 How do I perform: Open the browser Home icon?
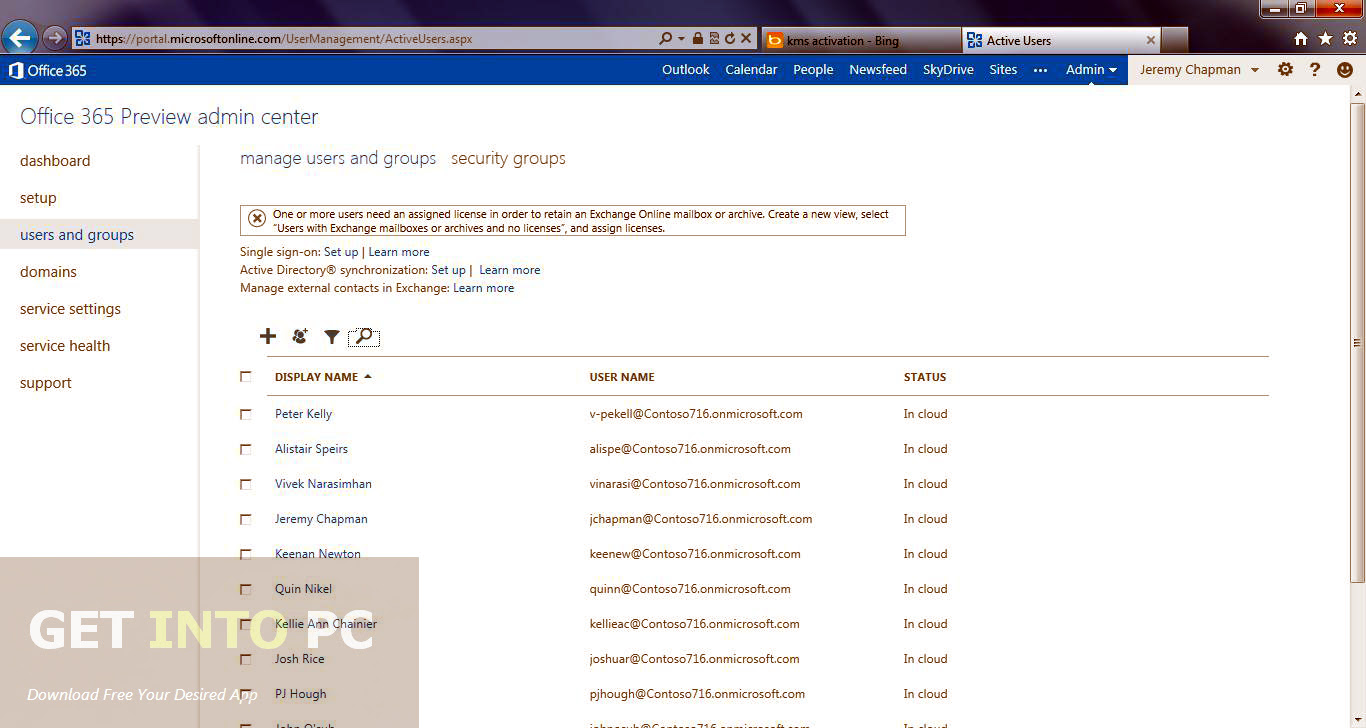[x=1301, y=39]
